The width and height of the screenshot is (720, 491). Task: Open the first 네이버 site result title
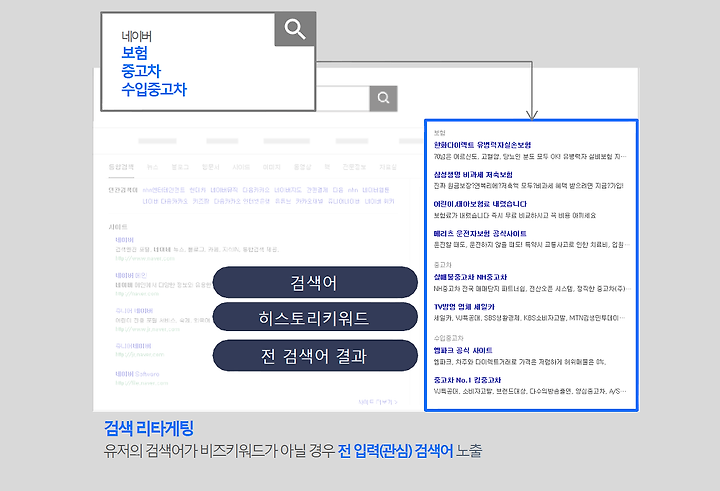124,240
